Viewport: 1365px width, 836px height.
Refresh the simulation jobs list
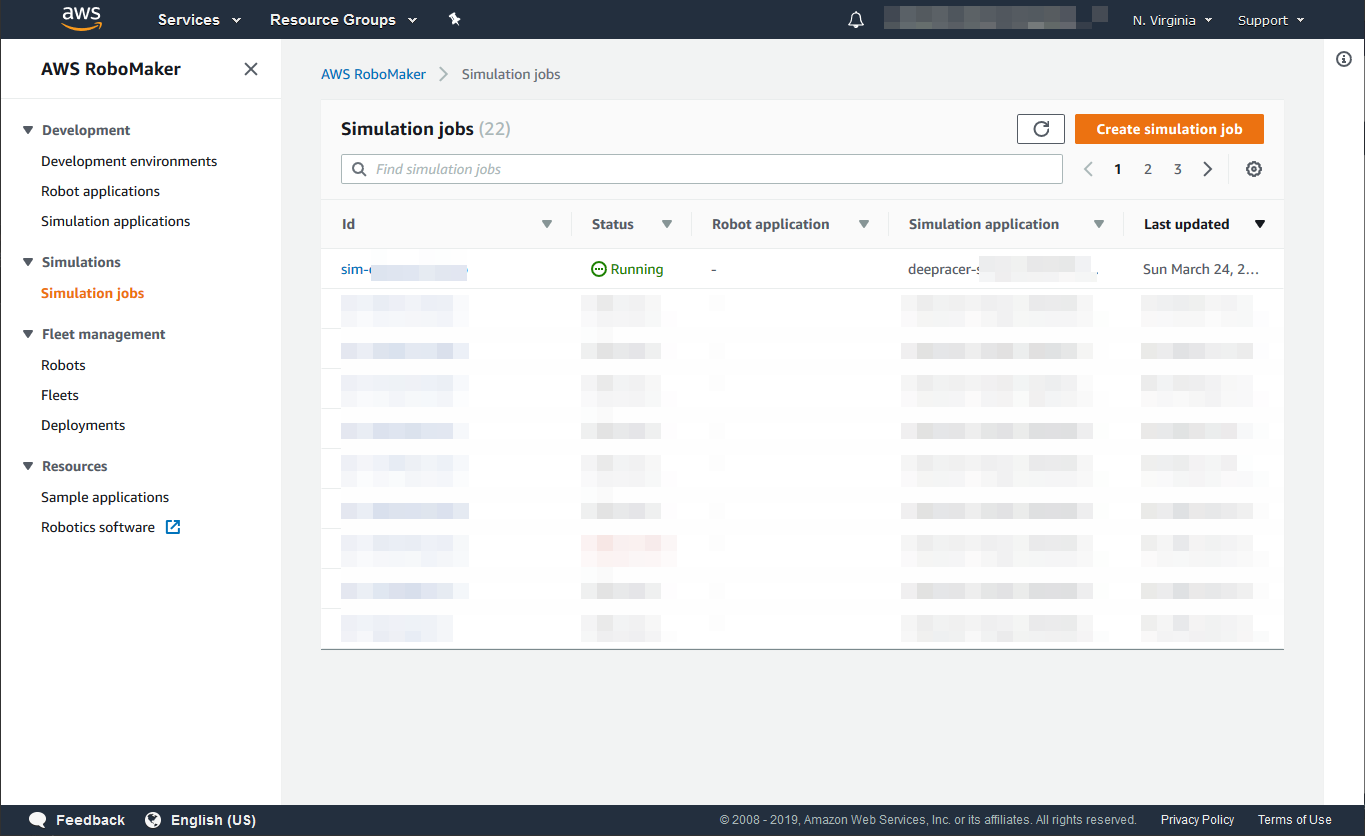(x=1040, y=129)
